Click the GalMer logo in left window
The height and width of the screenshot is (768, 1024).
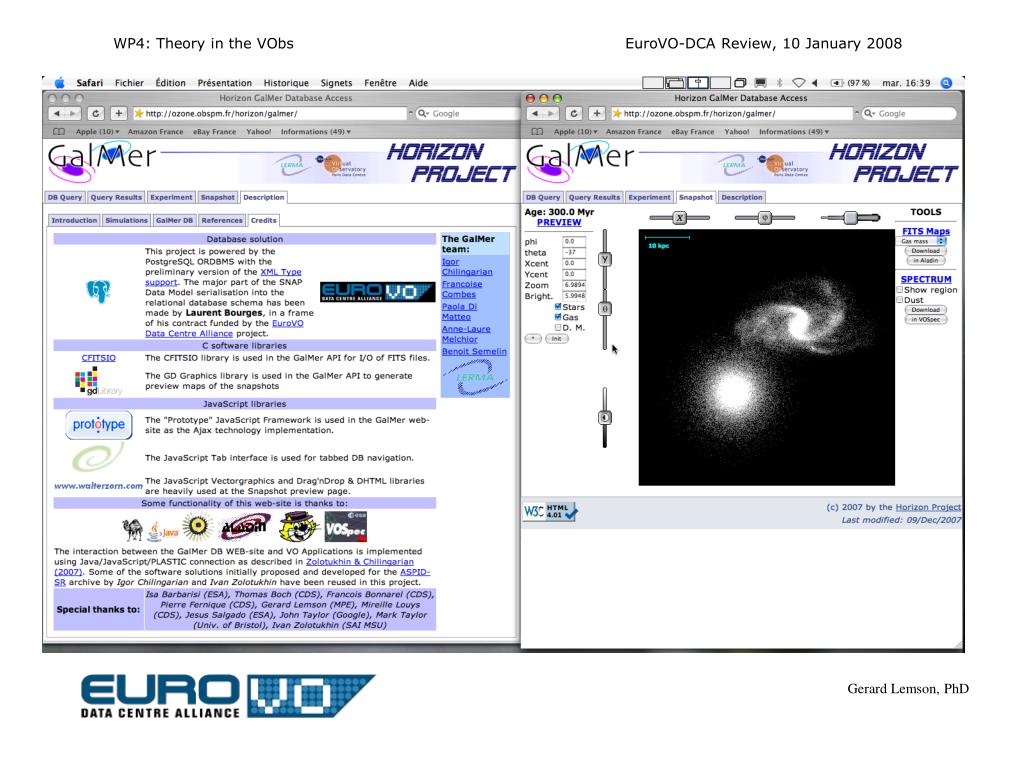click(x=101, y=160)
